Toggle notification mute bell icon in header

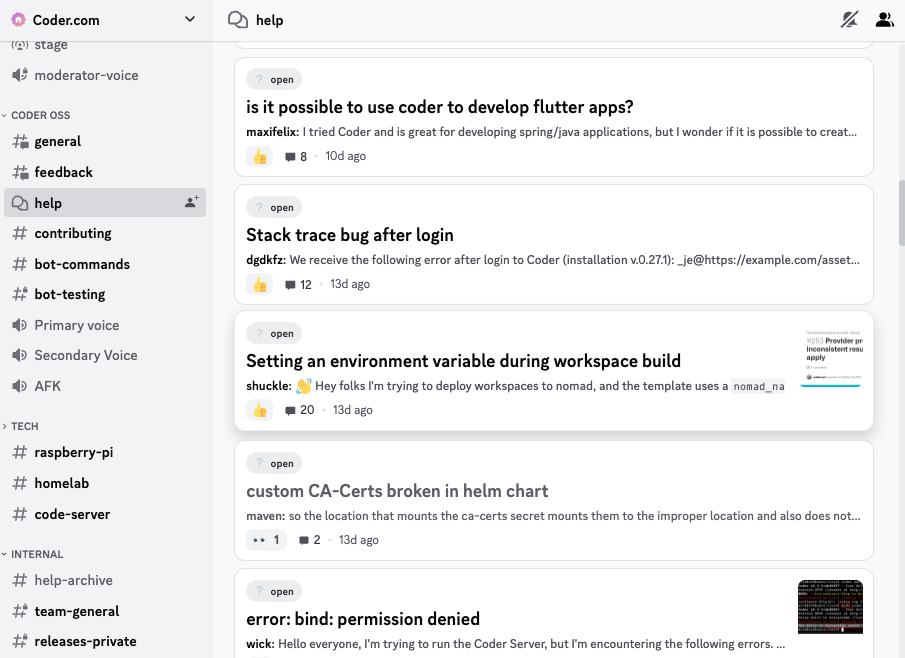click(x=849, y=20)
